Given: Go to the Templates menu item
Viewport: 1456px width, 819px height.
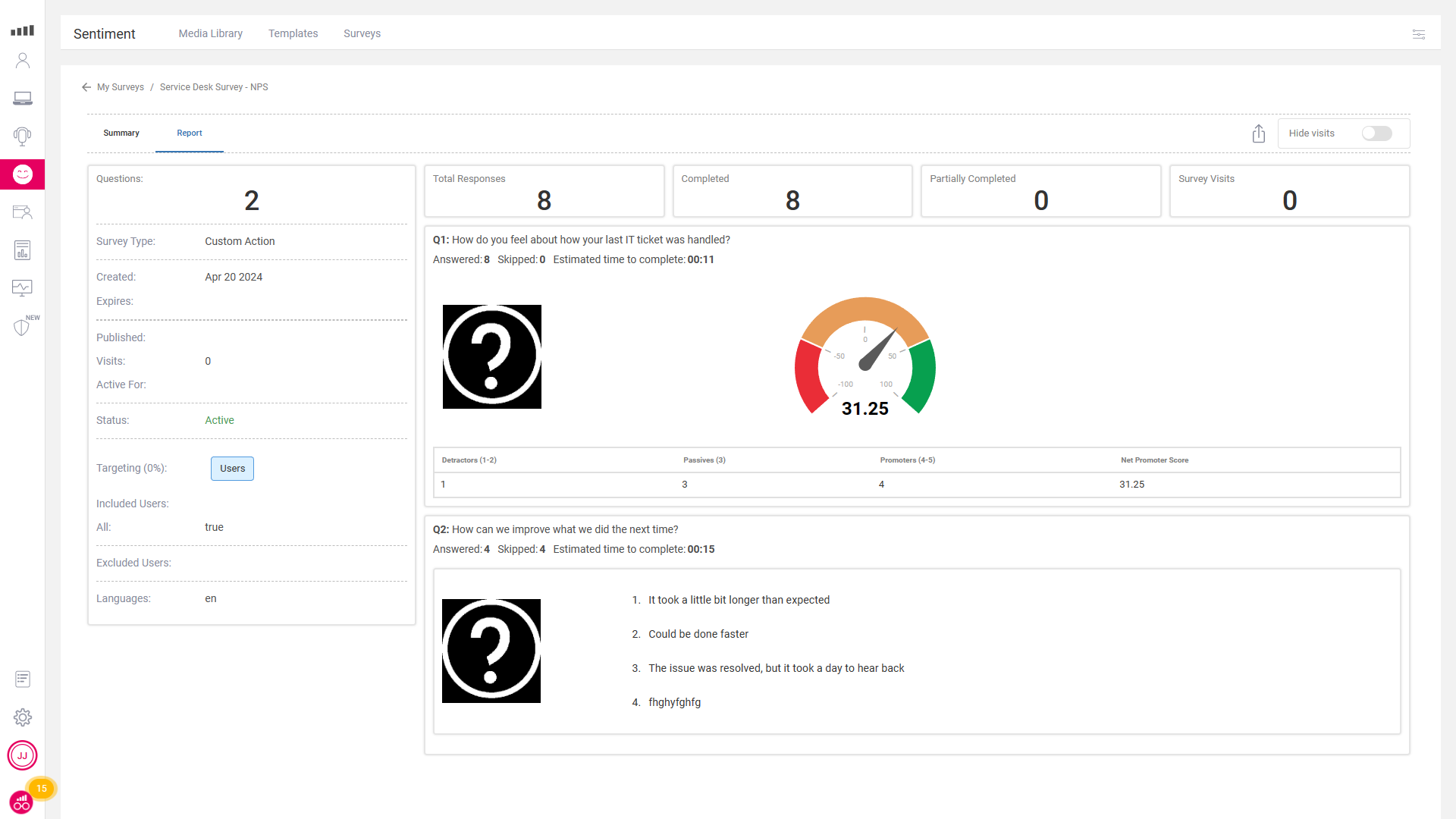Looking at the screenshot, I should click(x=293, y=34).
